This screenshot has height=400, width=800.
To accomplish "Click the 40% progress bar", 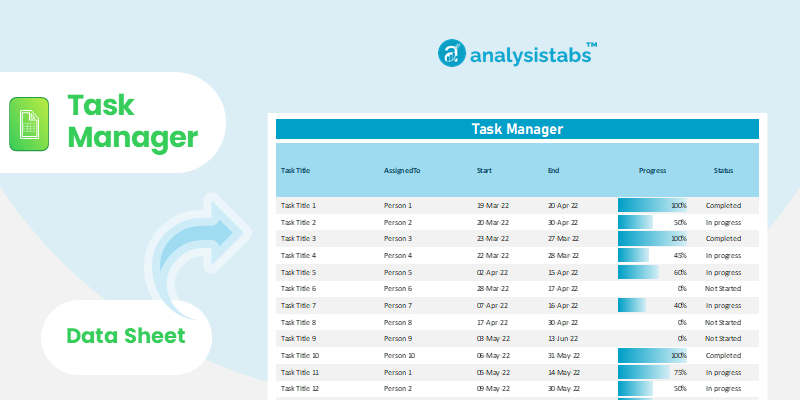I will coord(632,305).
